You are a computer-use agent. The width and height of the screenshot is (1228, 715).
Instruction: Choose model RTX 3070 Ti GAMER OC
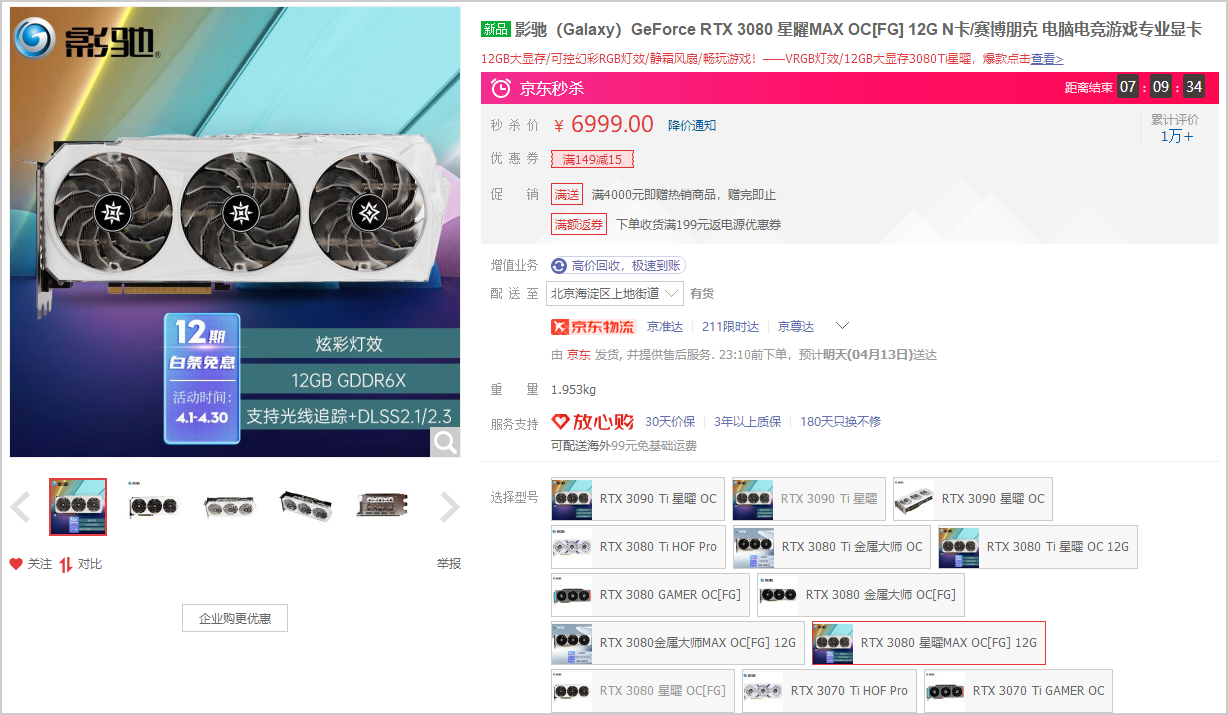(x=1018, y=691)
